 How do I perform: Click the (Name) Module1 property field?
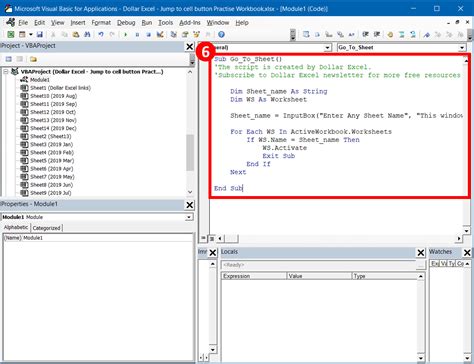pyautogui.click(x=98, y=238)
